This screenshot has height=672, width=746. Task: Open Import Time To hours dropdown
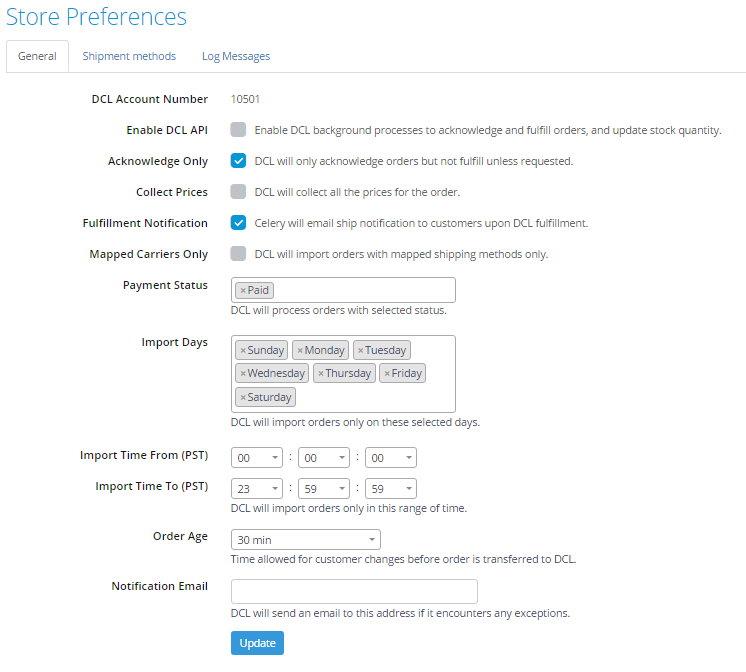257,489
